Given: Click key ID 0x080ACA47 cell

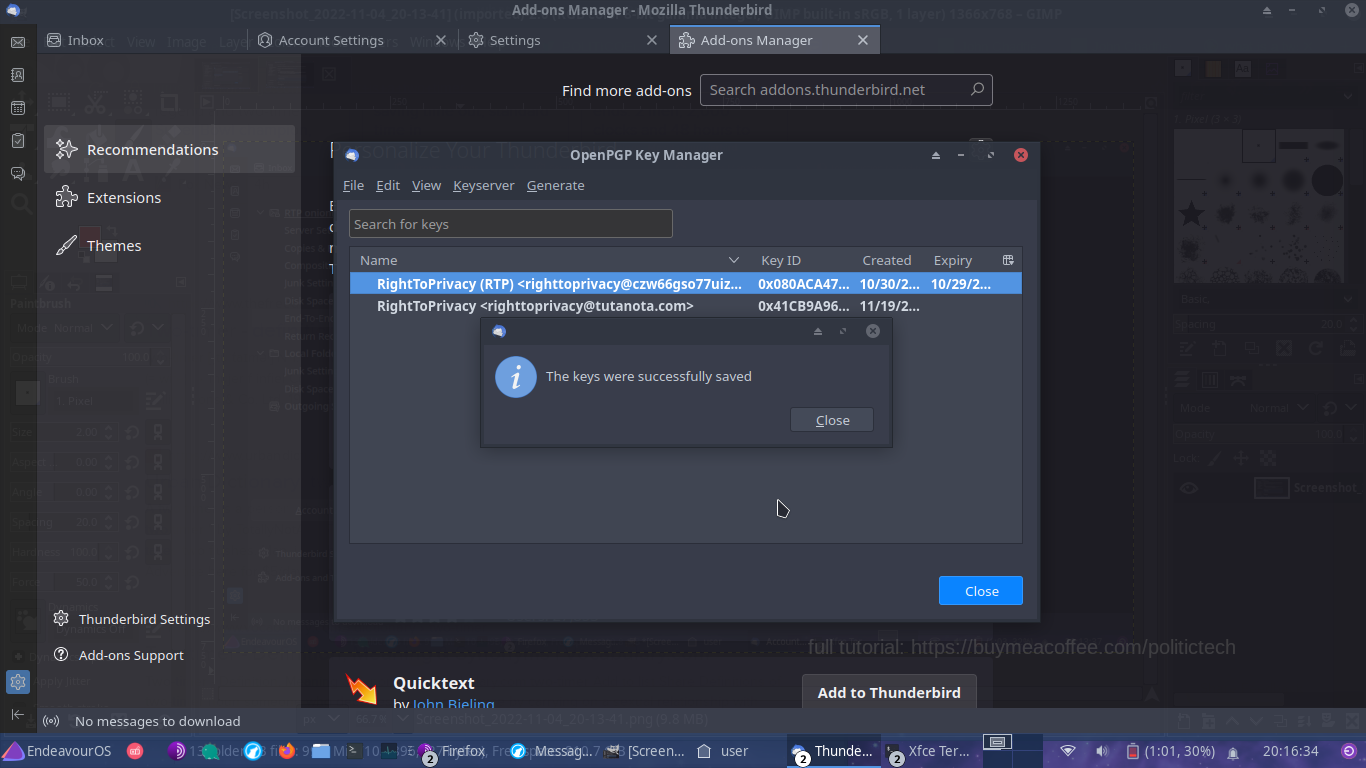Looking at the screenshot, I should pos(804,284).
